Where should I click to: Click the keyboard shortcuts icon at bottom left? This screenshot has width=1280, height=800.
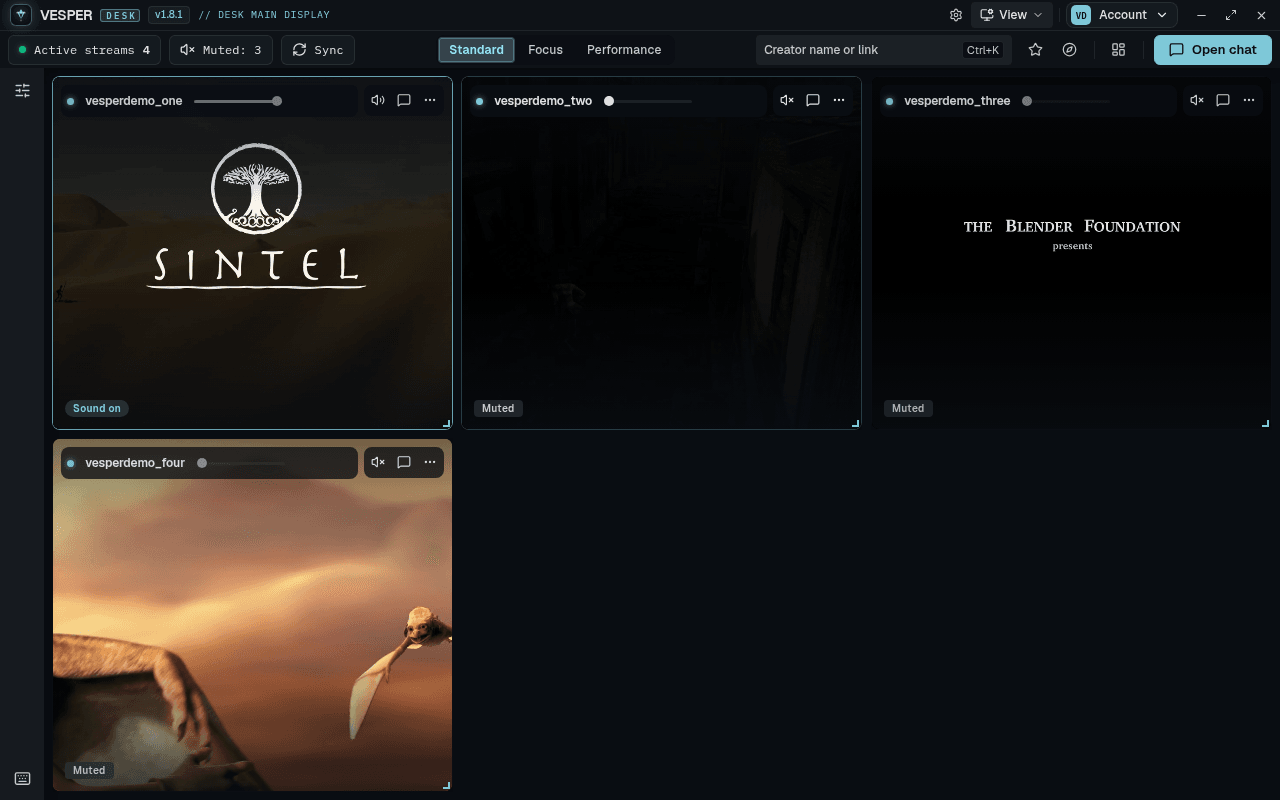coord(22,779)
